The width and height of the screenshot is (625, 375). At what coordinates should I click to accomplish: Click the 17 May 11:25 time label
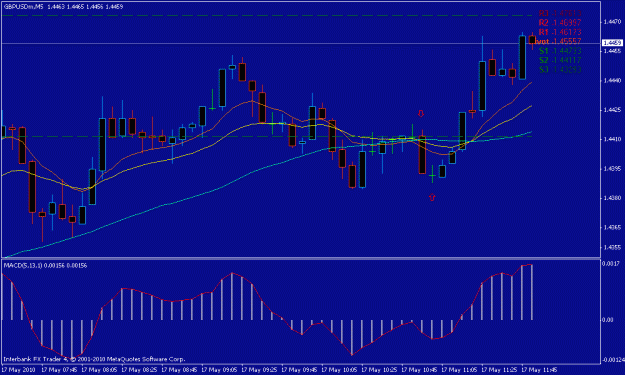pyautogui.click(x=499, y=370)
